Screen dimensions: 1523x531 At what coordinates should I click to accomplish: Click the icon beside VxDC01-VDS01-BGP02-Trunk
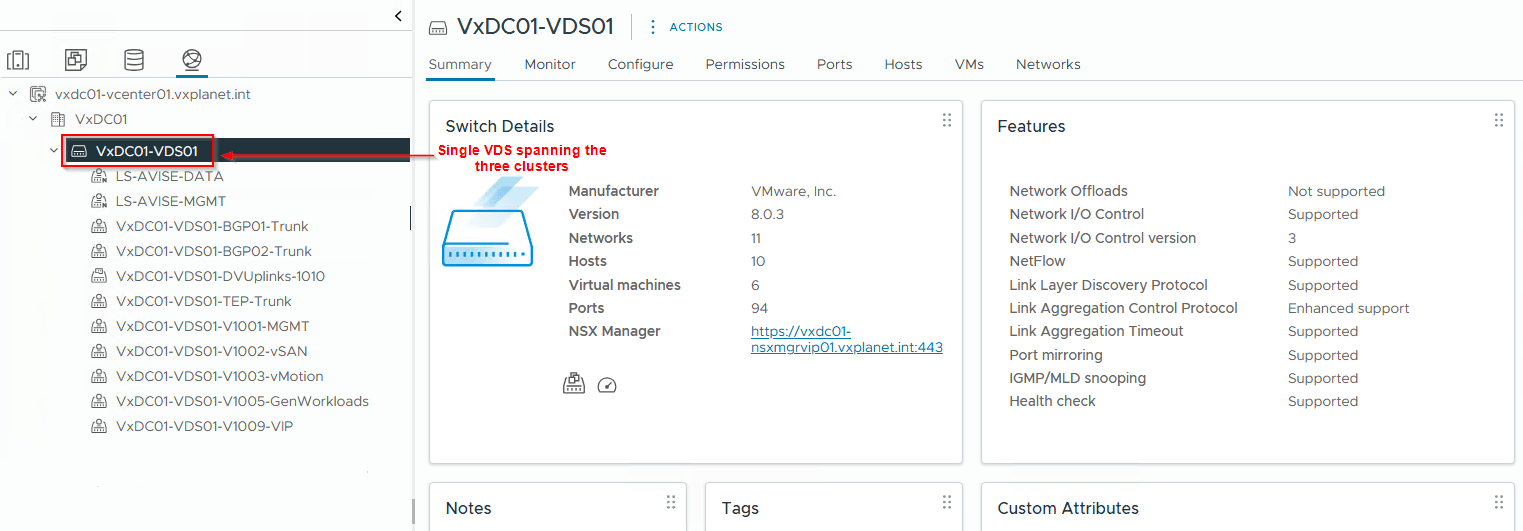click(x=99, y=251)
